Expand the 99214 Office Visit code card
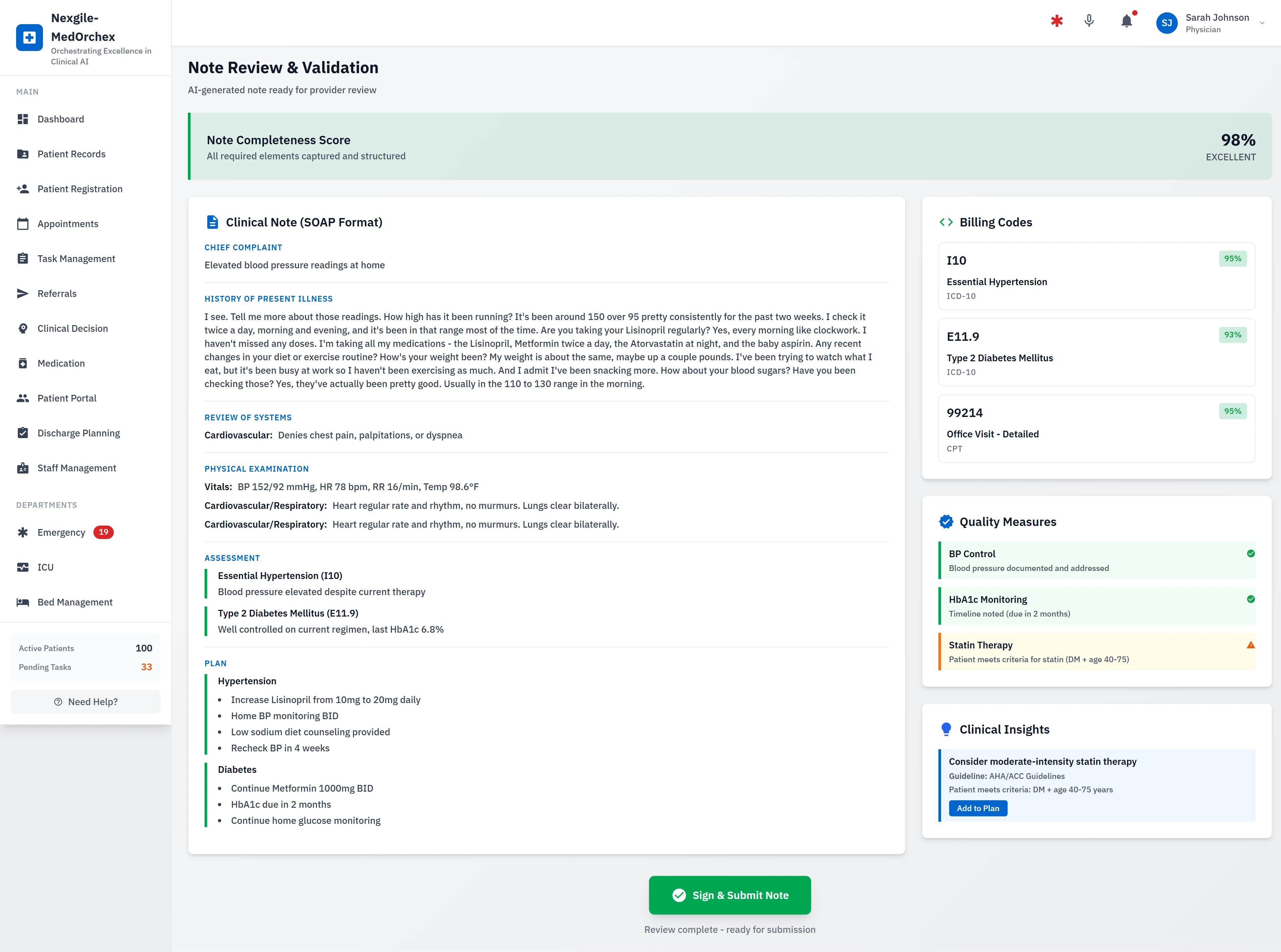 point(1096,429)
